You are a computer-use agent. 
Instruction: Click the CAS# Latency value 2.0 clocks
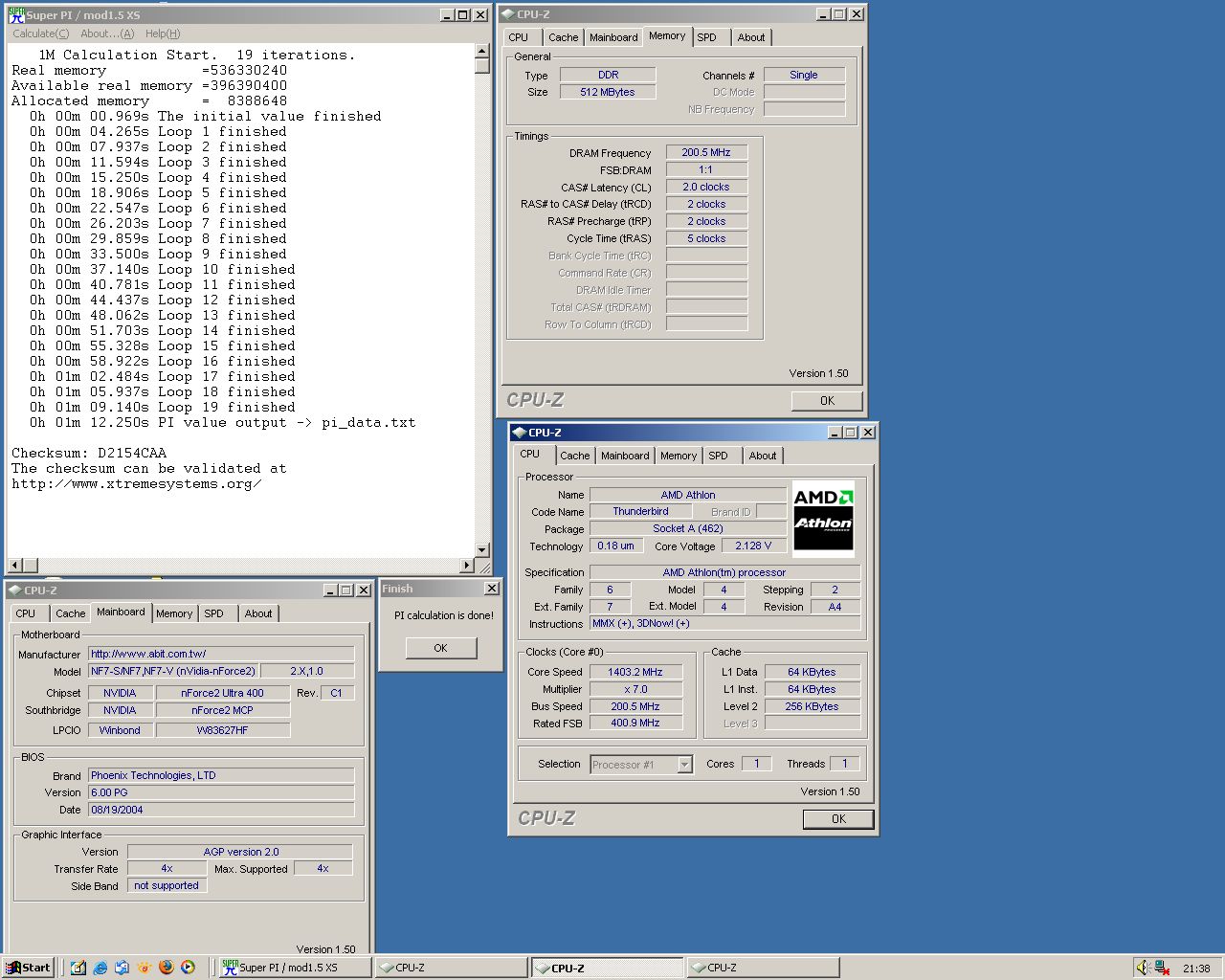[706, 187]
